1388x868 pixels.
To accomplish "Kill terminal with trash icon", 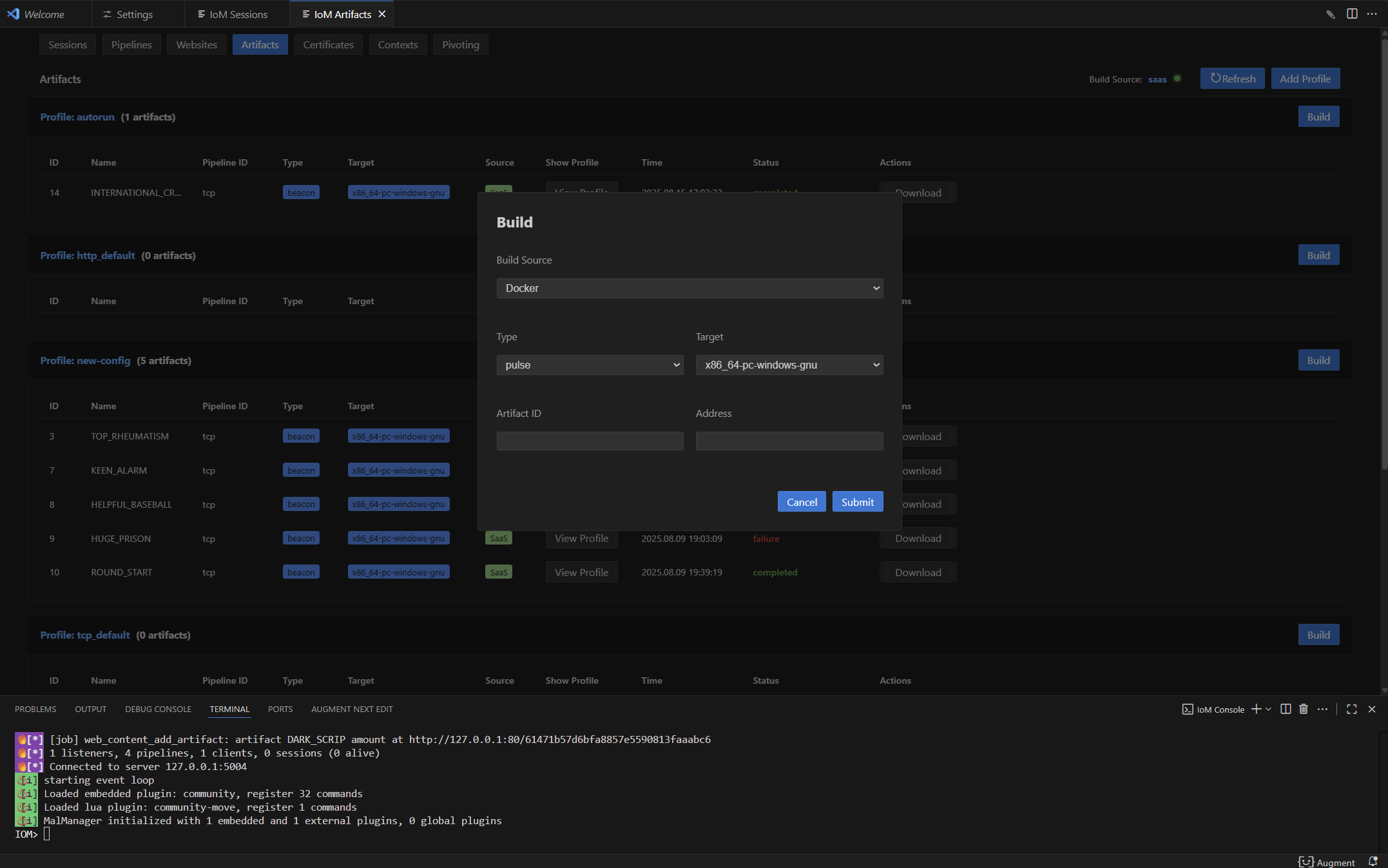I will click(1304, 709).
